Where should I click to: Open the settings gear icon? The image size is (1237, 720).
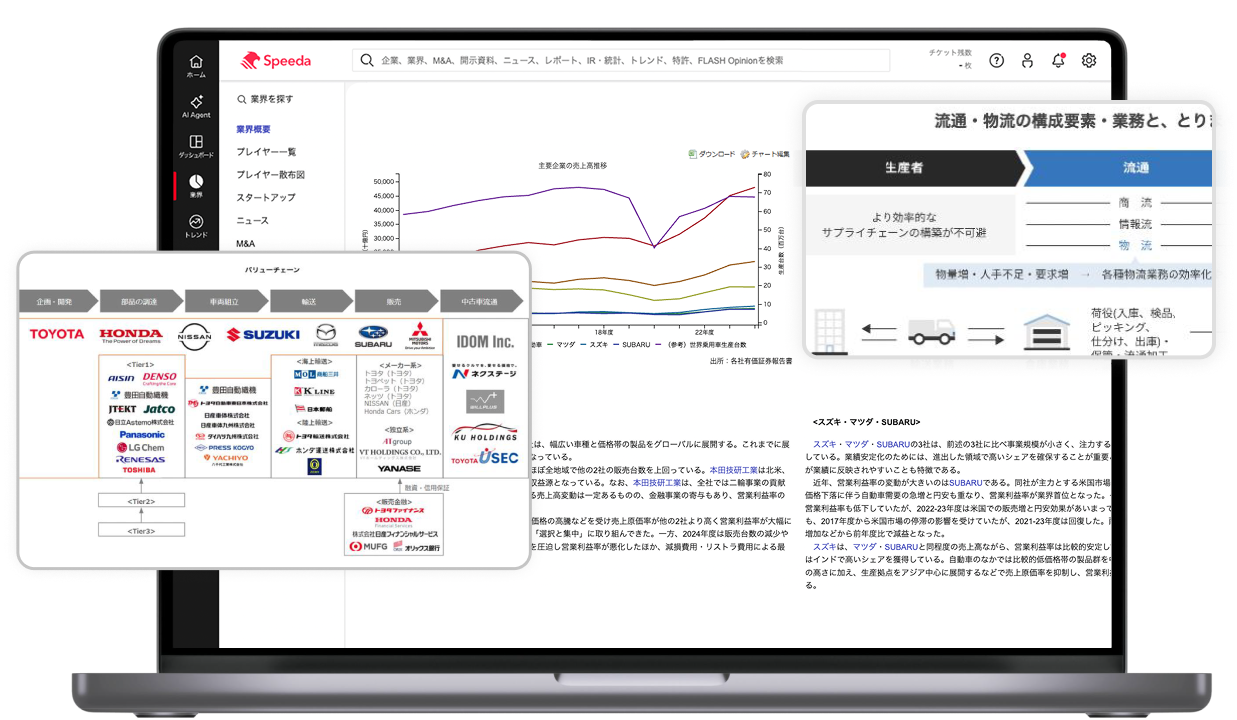(x=1088, y=60)
